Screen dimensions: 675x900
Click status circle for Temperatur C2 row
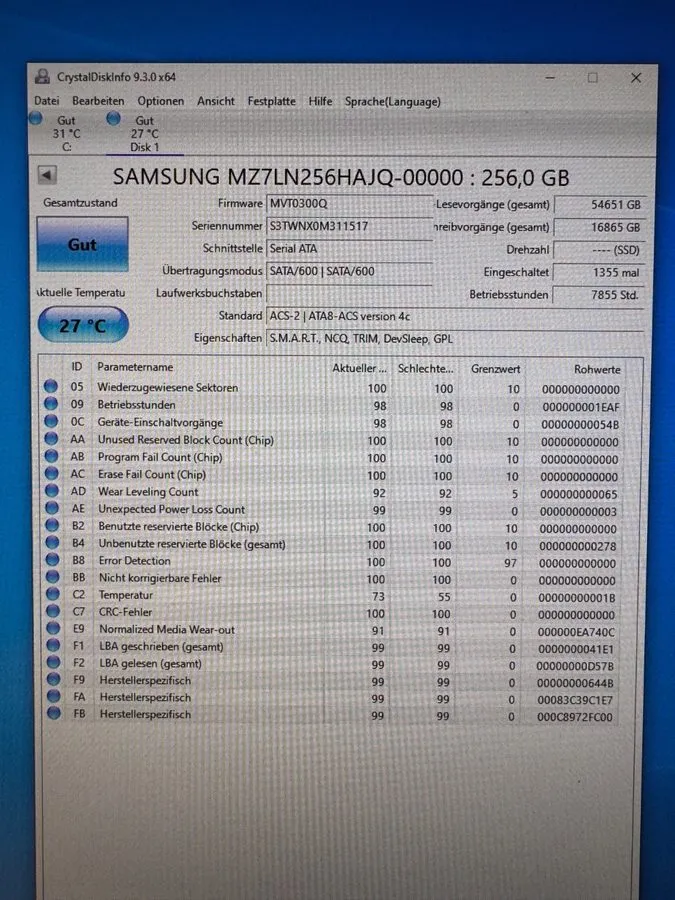click(53, 593)
